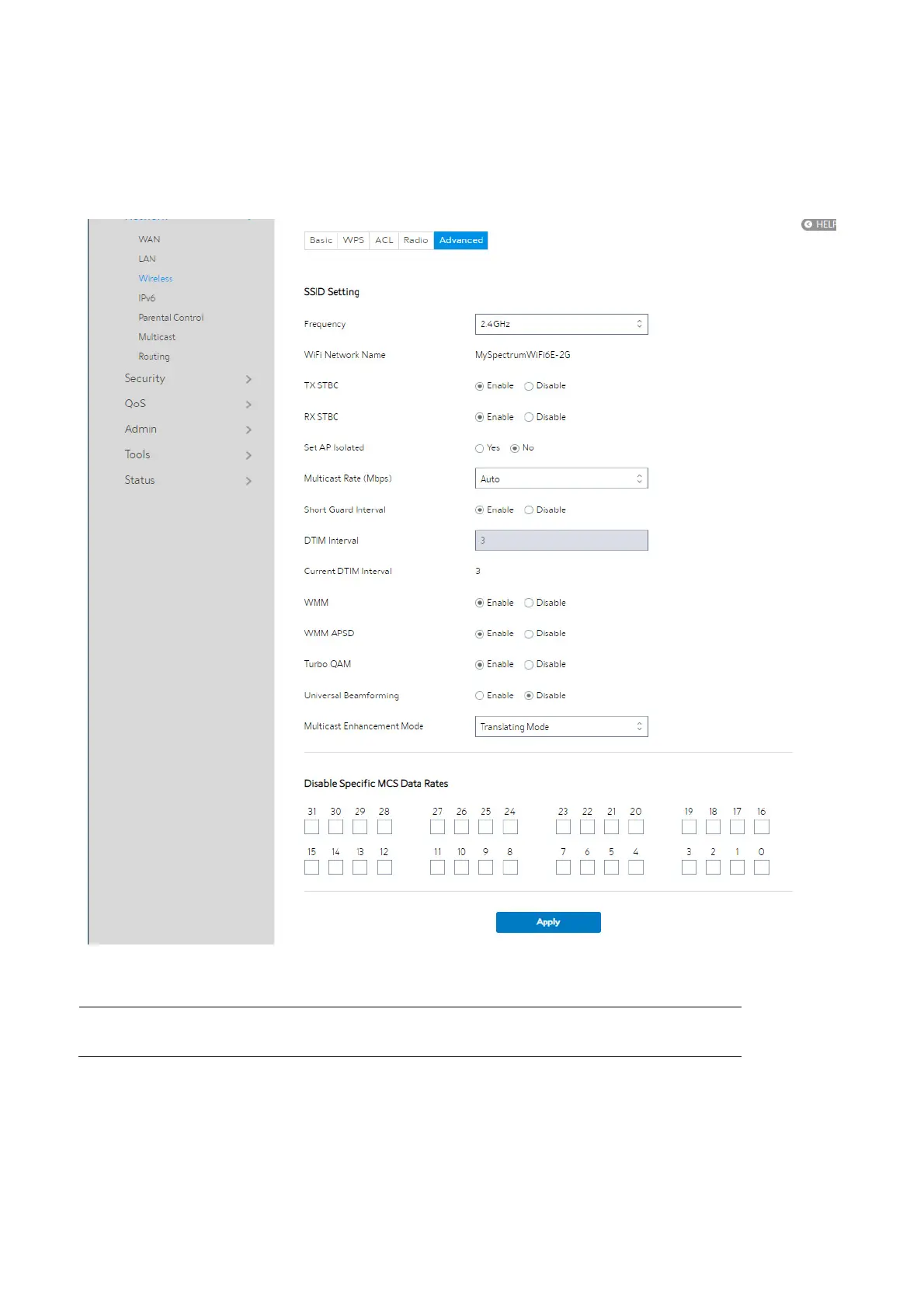Expand the Admin menu chevron
Screen dimensions: 924x1308
(248, 430)
